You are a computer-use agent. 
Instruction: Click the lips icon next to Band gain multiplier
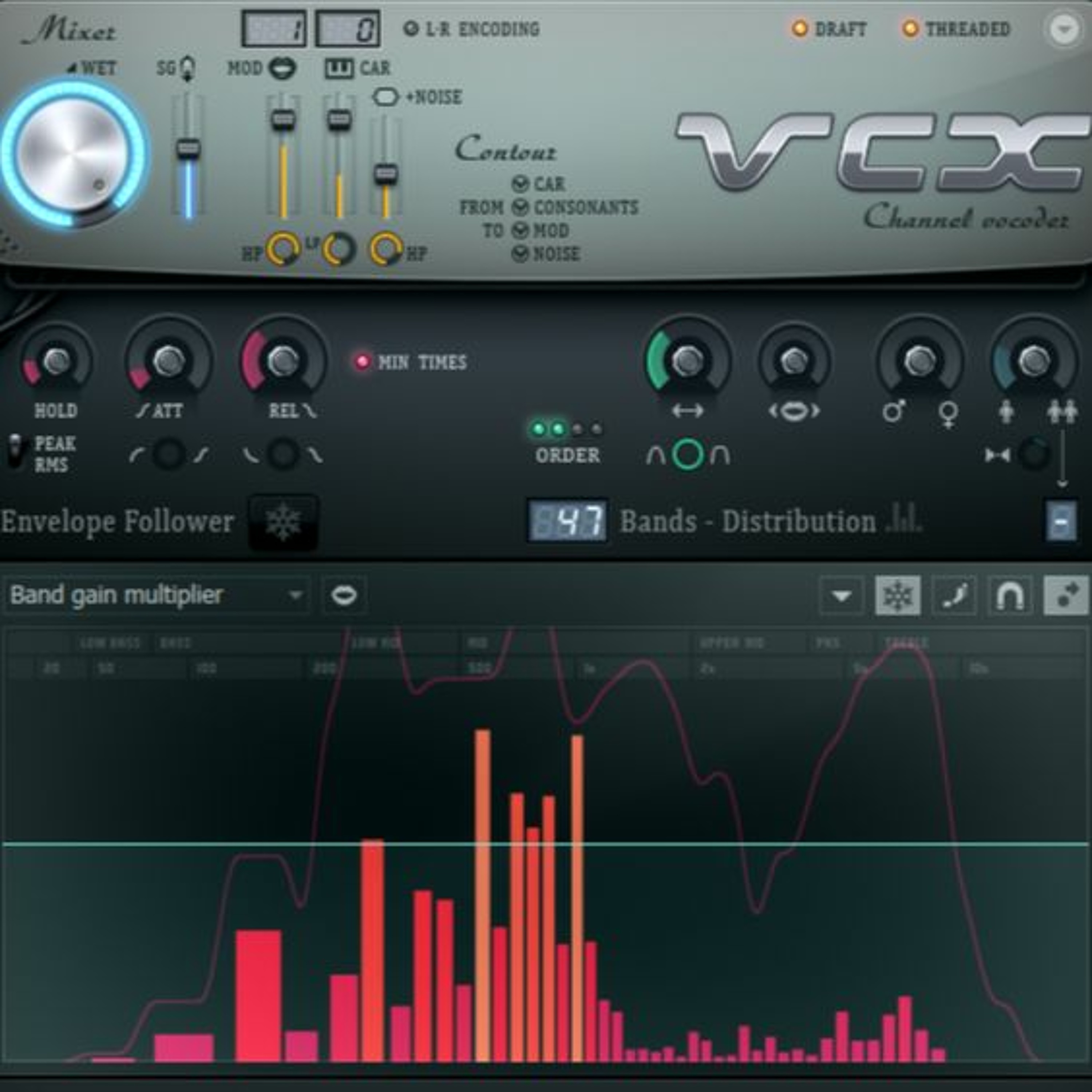344,595
